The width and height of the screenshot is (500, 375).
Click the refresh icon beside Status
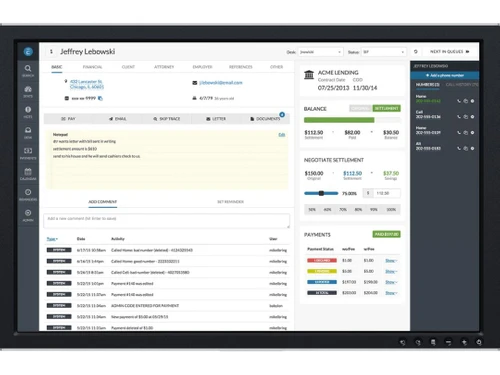(416, 52)
